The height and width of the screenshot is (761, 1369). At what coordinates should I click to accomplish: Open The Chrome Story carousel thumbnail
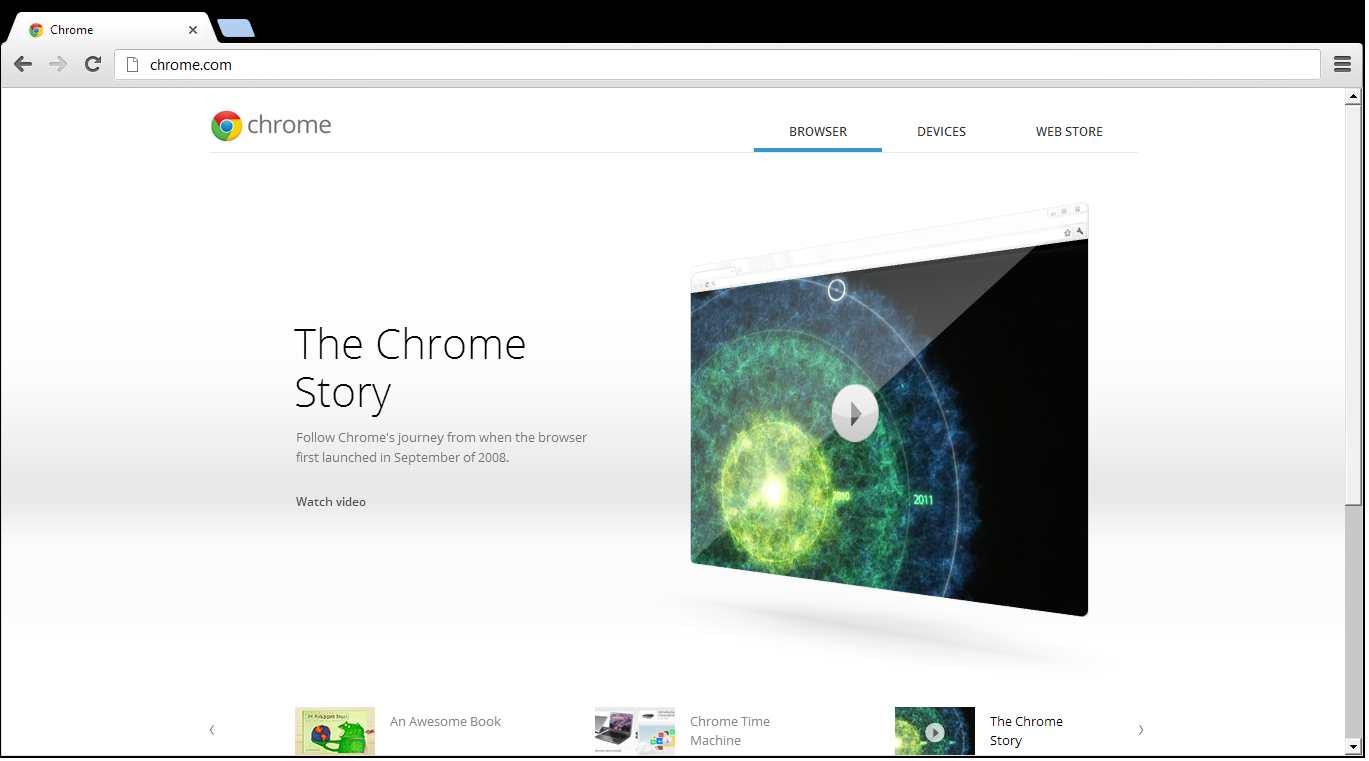935,731
